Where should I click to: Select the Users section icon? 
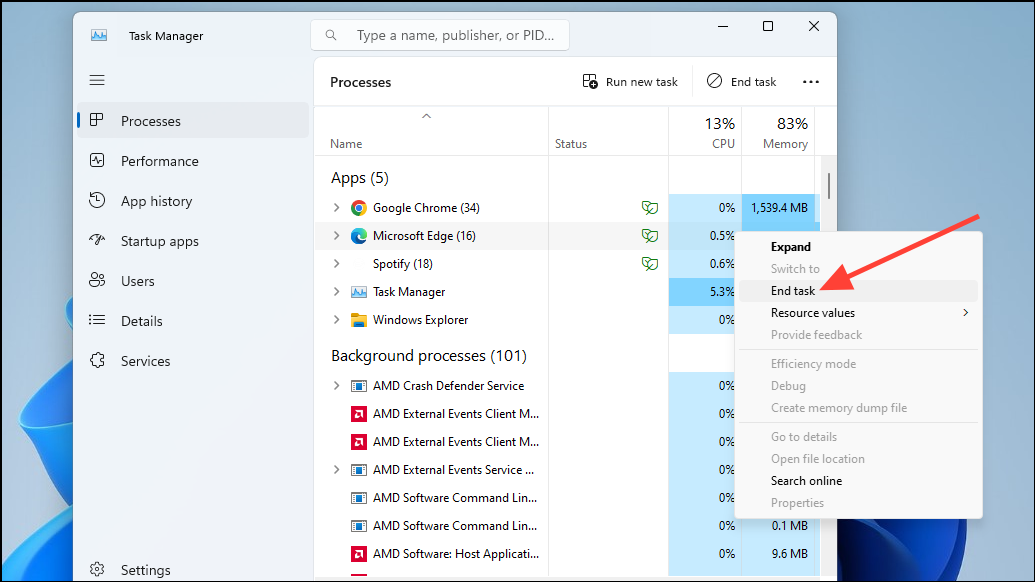point(97,281)
